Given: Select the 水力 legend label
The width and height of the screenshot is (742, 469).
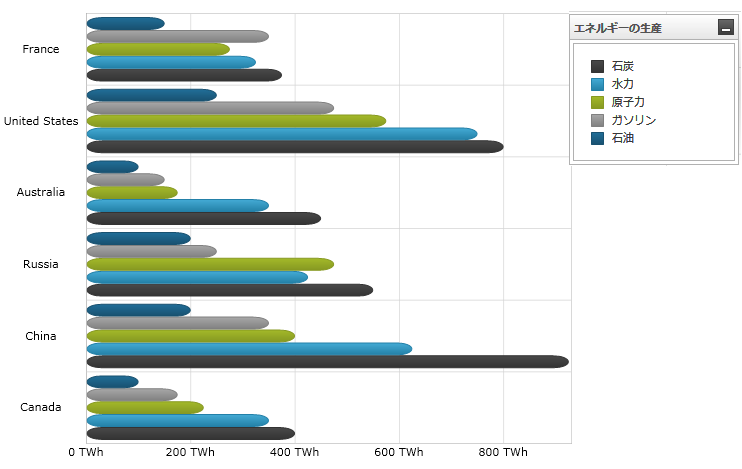Looking at the screenshot, I should point(622,84).
